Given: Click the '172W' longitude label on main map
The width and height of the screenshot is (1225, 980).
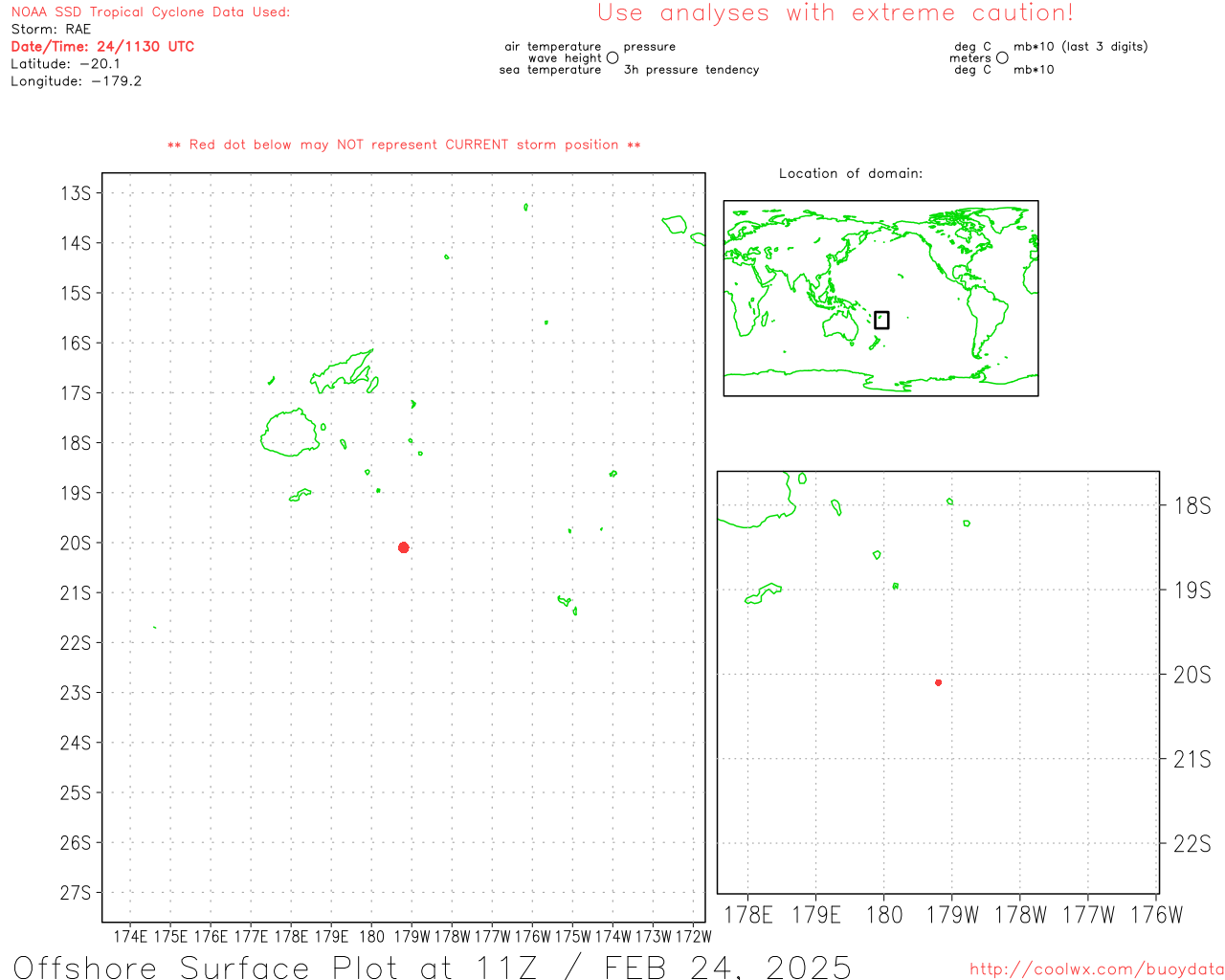Looking at the screenshot, I should pyautogui.click(x=694, y=936).
